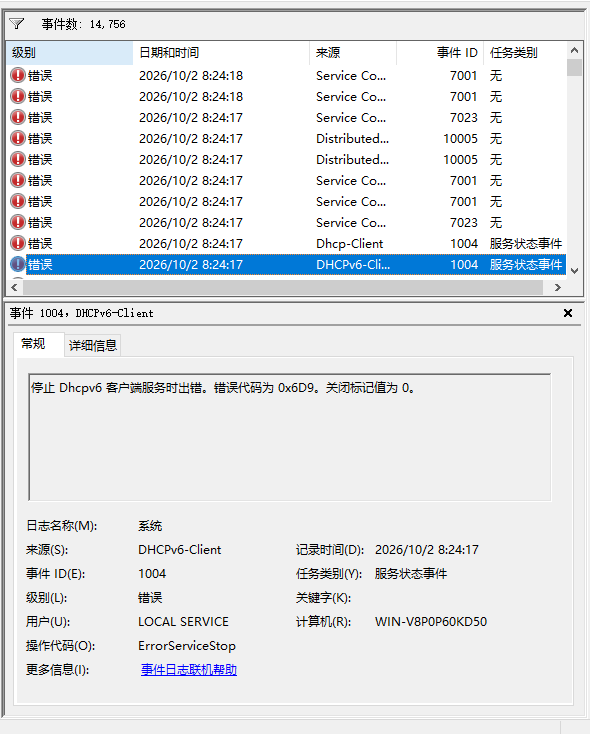Click the 错误 value next to 级别(L)
The image size is (590, 734).
coord(150,598)
